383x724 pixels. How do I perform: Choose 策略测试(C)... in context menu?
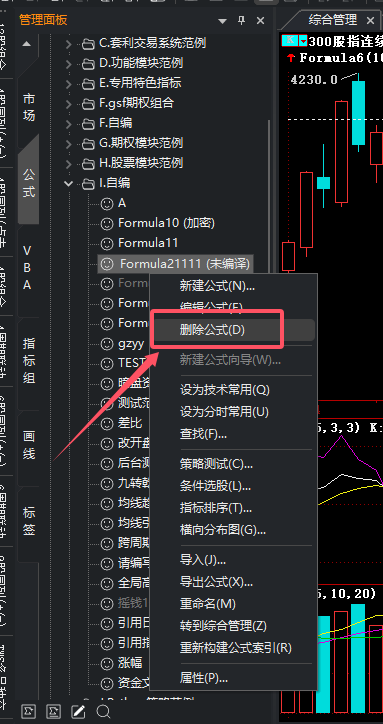[234, 464]
